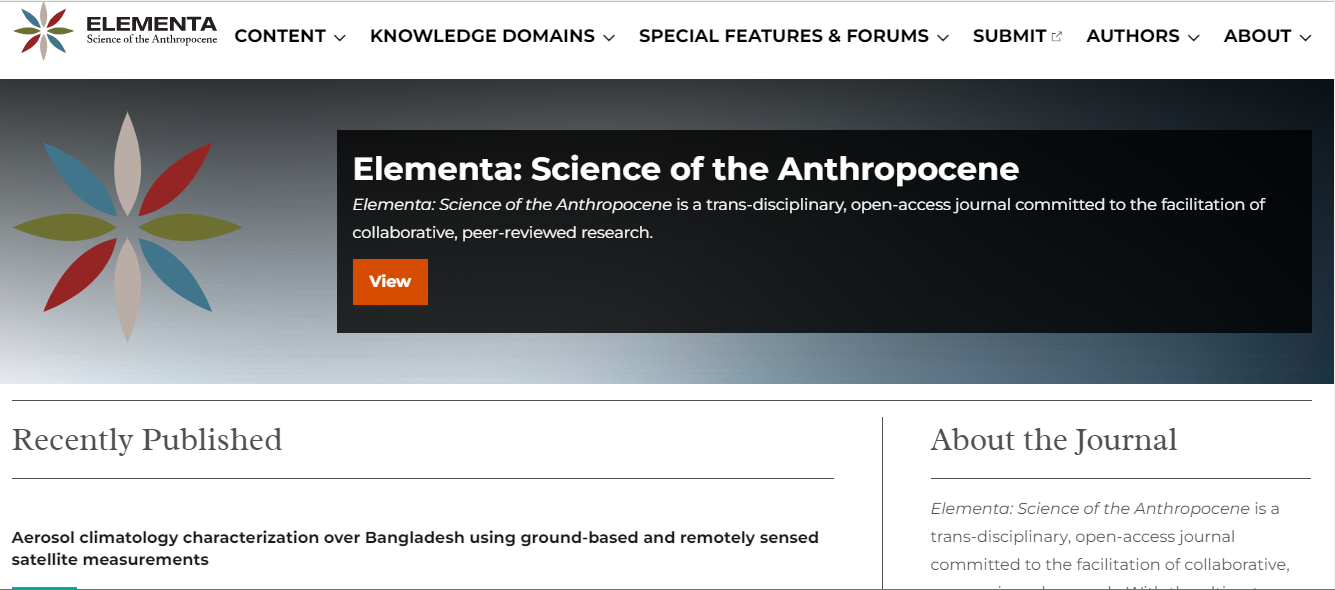Open the SPECIAL FEATURES & FORUMS menu label
1335x590 pixels.
[783, 36]
